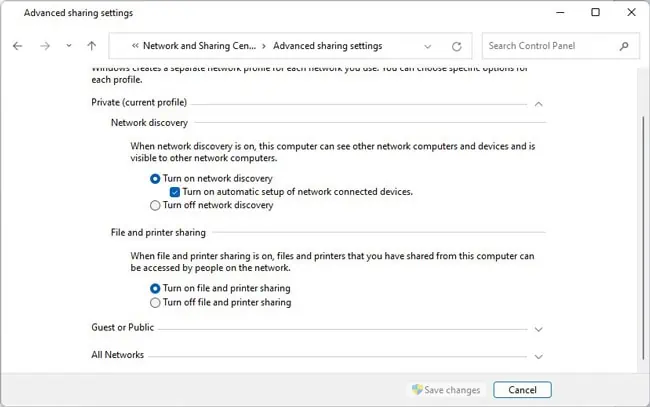Viewport: 650px width, 407px height.
Task: Click the Search Control Panel field
Action: pyautogui.click(x=550, y=46)
